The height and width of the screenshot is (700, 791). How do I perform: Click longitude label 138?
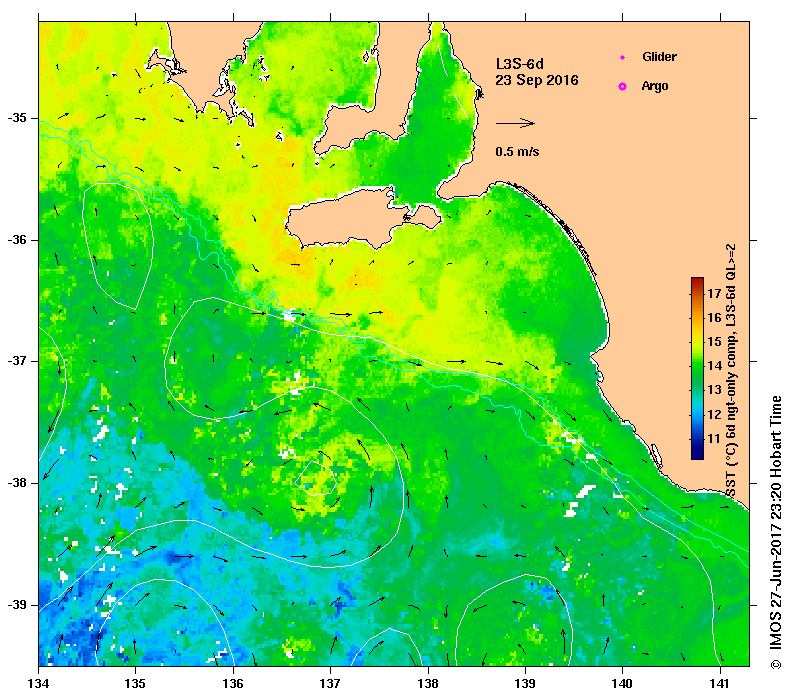[428, 684]
